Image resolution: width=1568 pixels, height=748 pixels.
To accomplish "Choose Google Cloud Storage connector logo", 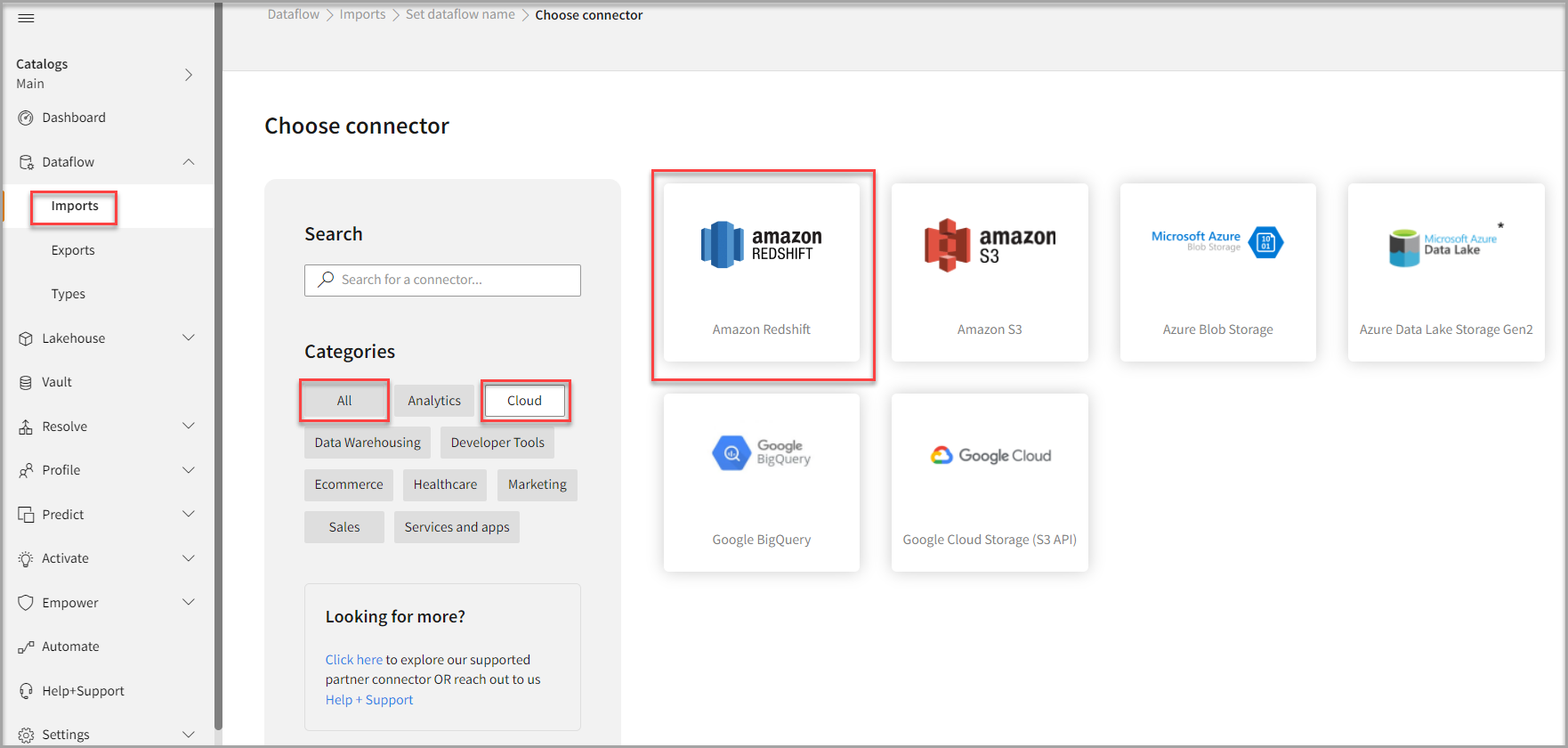I will 990,456.
